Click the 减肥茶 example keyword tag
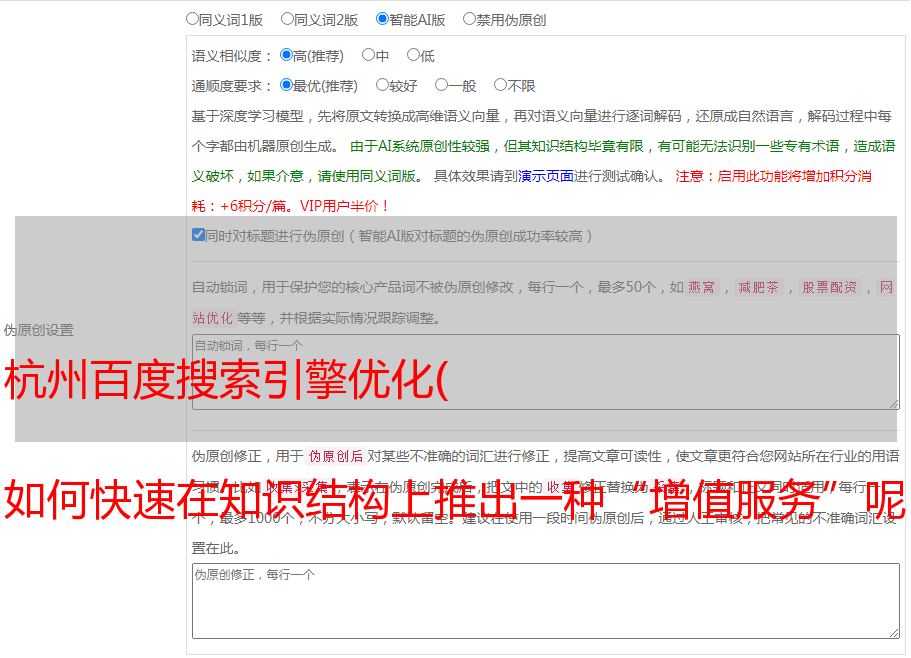 [758, 287]
